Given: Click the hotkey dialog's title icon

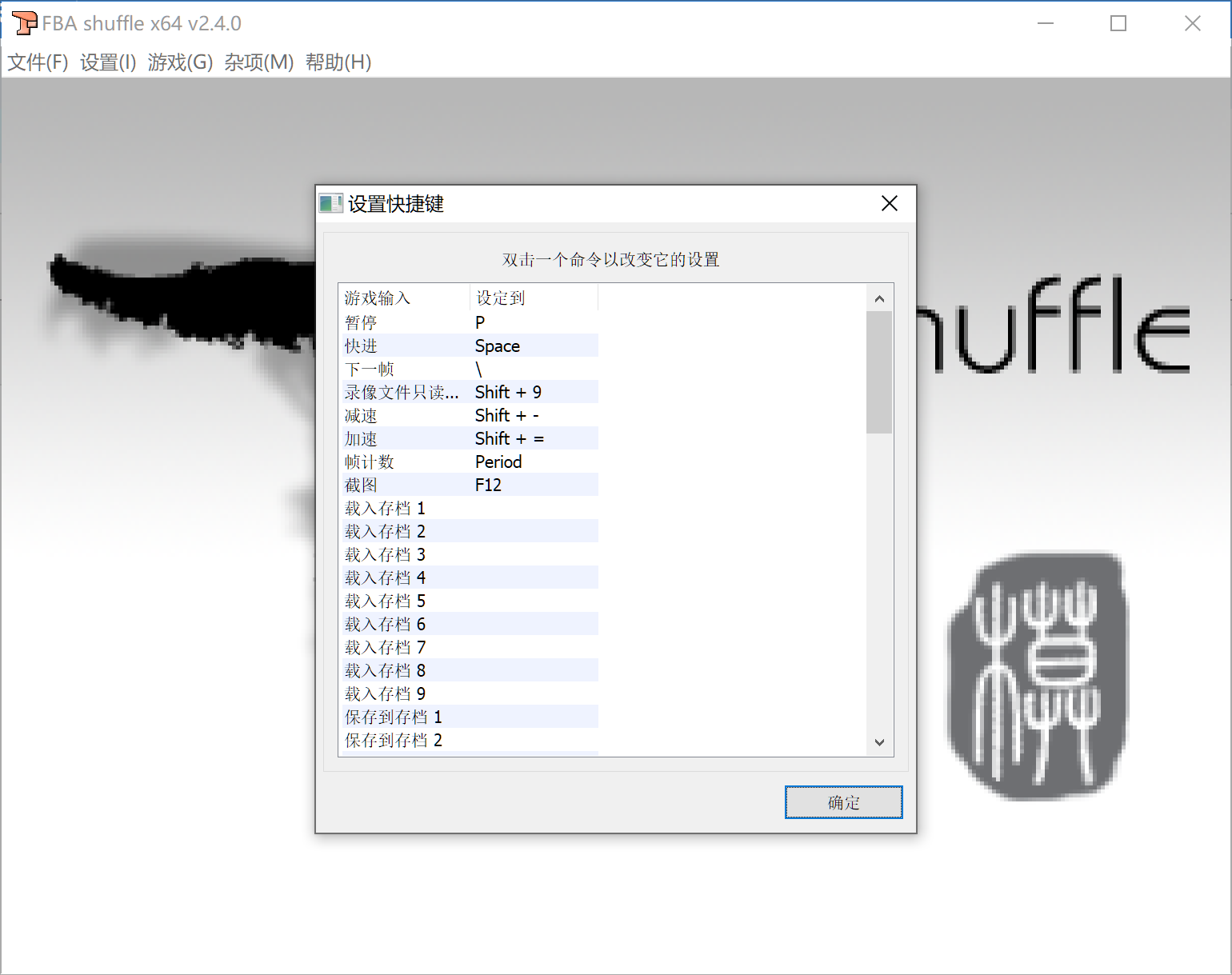Looking at the screenshot, I should (330, 204).
